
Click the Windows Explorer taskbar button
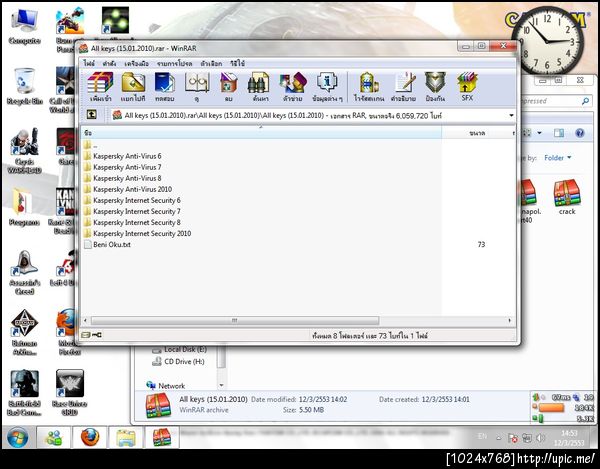(x=126, y=437)
